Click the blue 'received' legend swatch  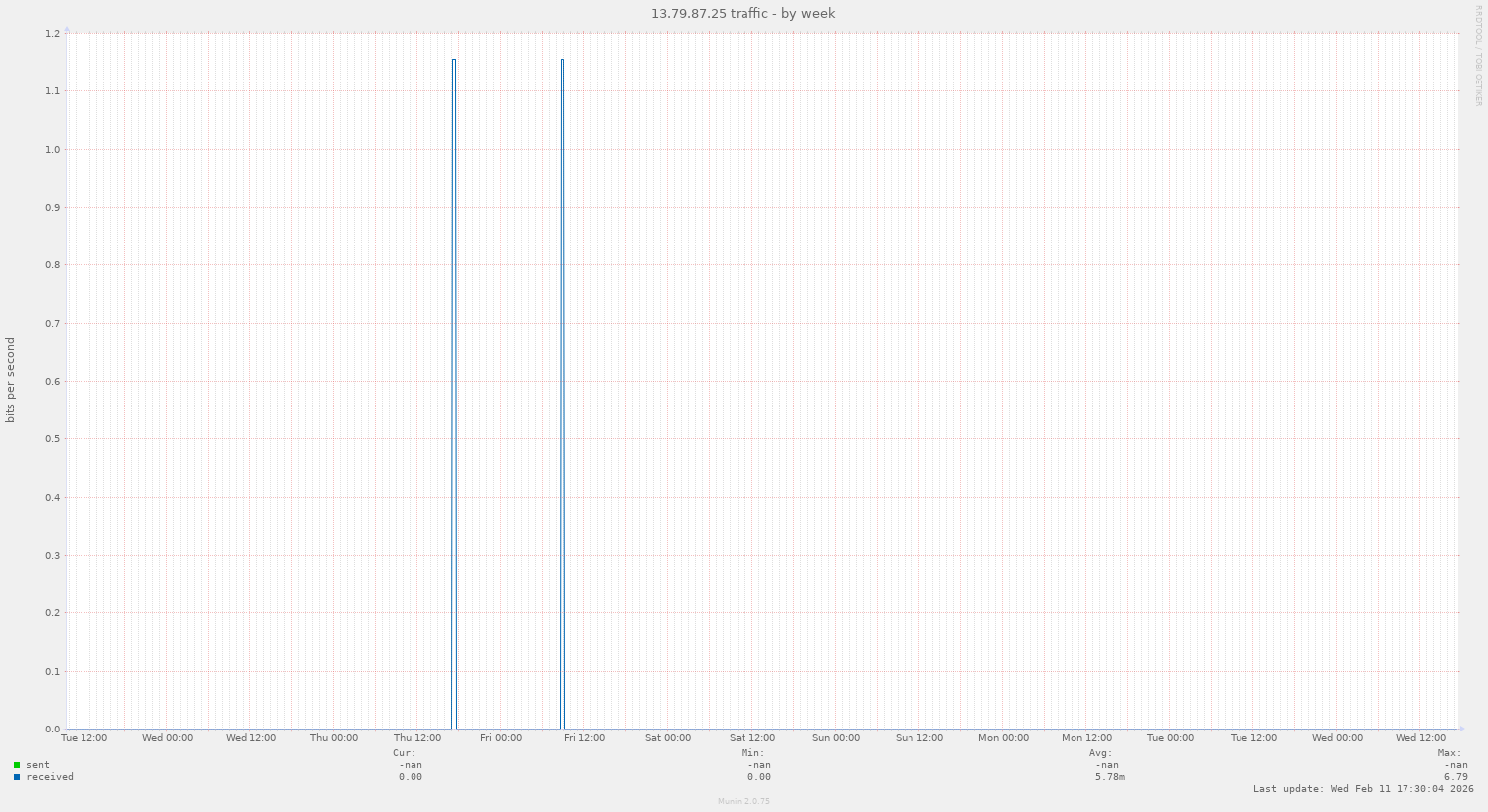click(15, 777)
